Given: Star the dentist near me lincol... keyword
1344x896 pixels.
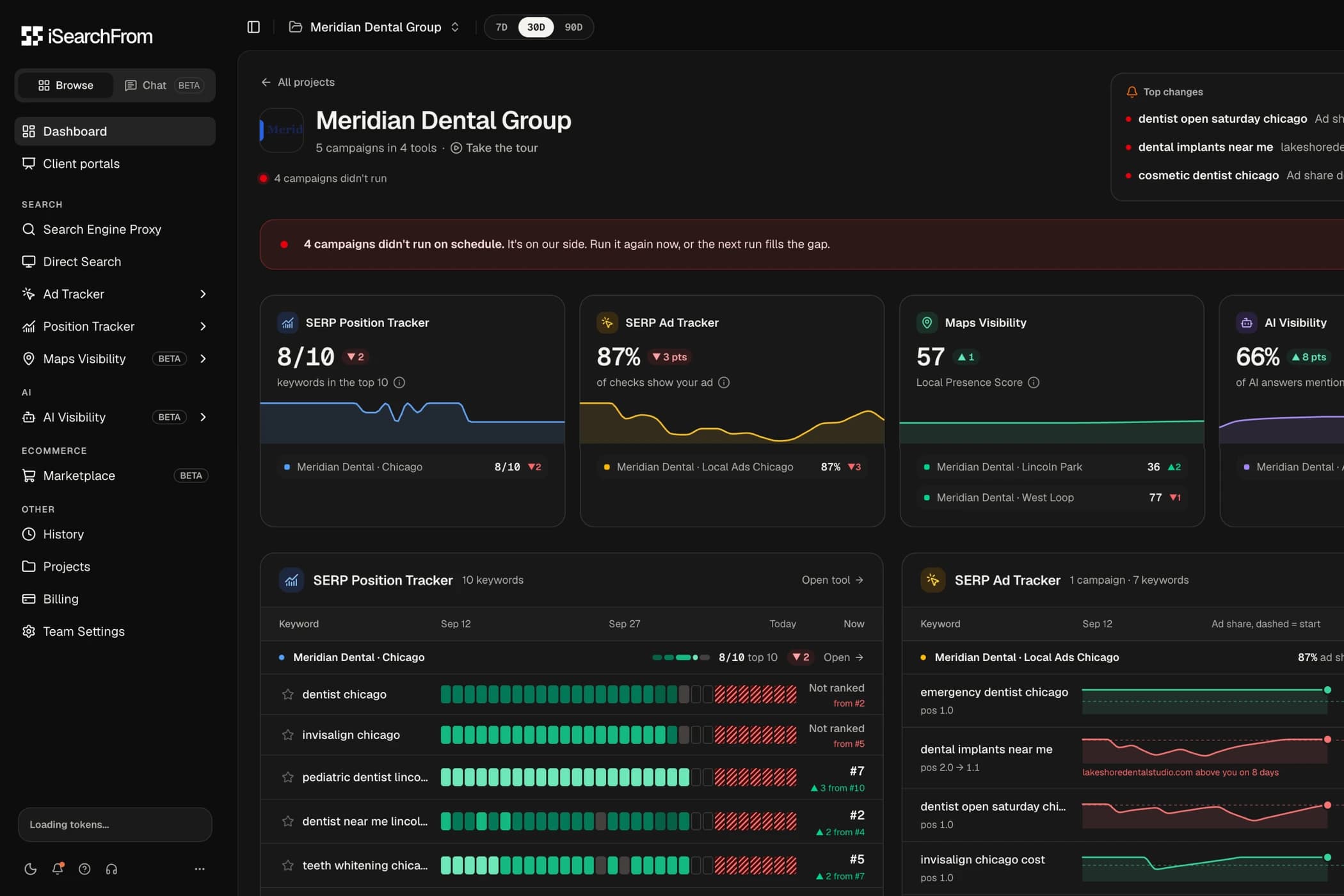Looking at the screenshot, I should [x=288, y=821].
